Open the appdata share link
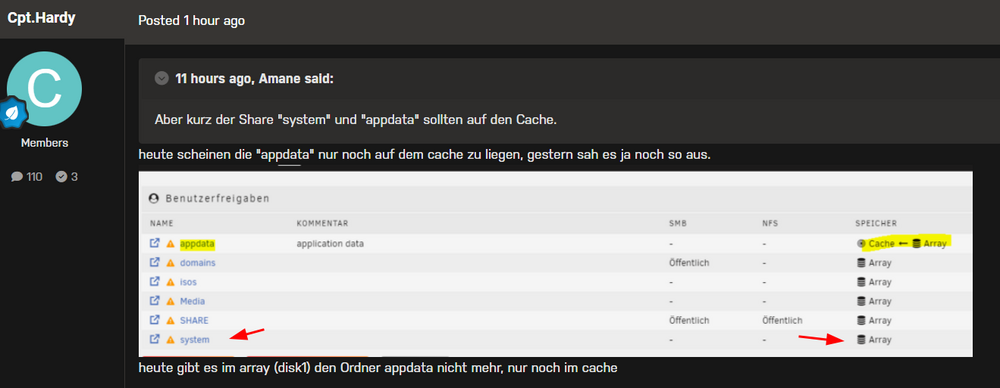 197,244
